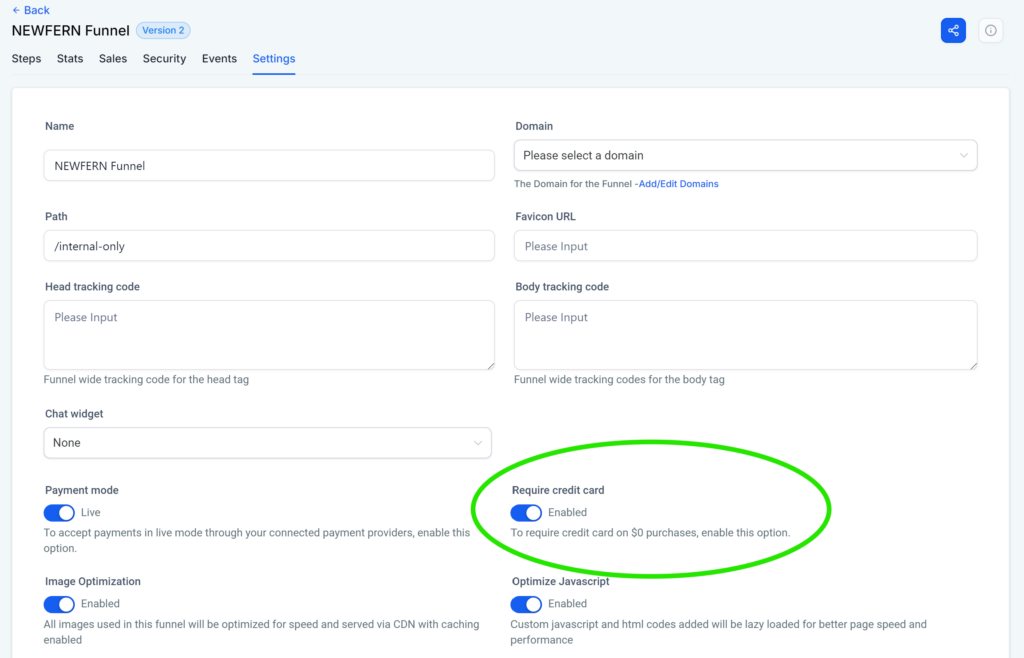This screenshot has height=658, width=1024.
Task: Select the Favicon URL input field
Action: tap(745, 245)
